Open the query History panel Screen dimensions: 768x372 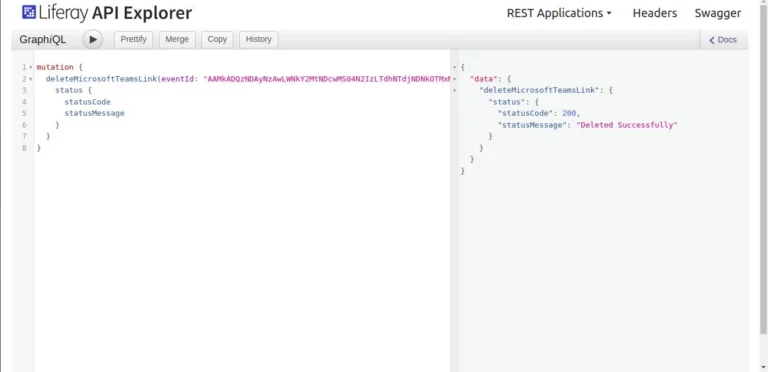click(x=259, y=39)
